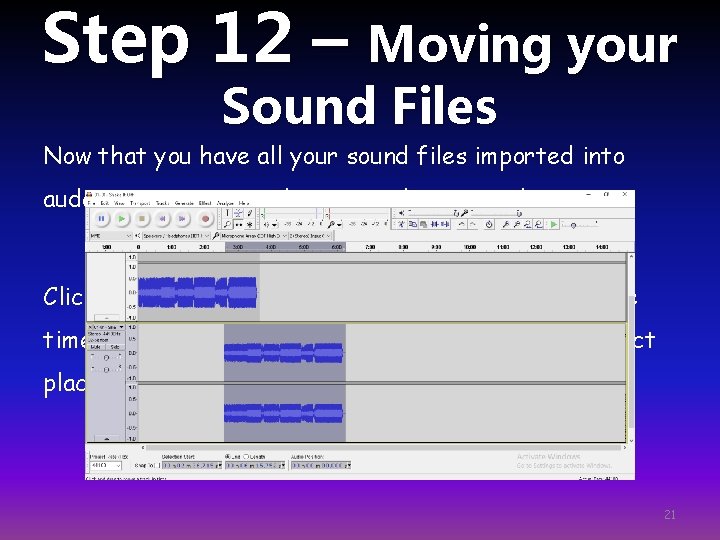The image size is (720, 540).
Task: Open the View menu
Action: 119,203
